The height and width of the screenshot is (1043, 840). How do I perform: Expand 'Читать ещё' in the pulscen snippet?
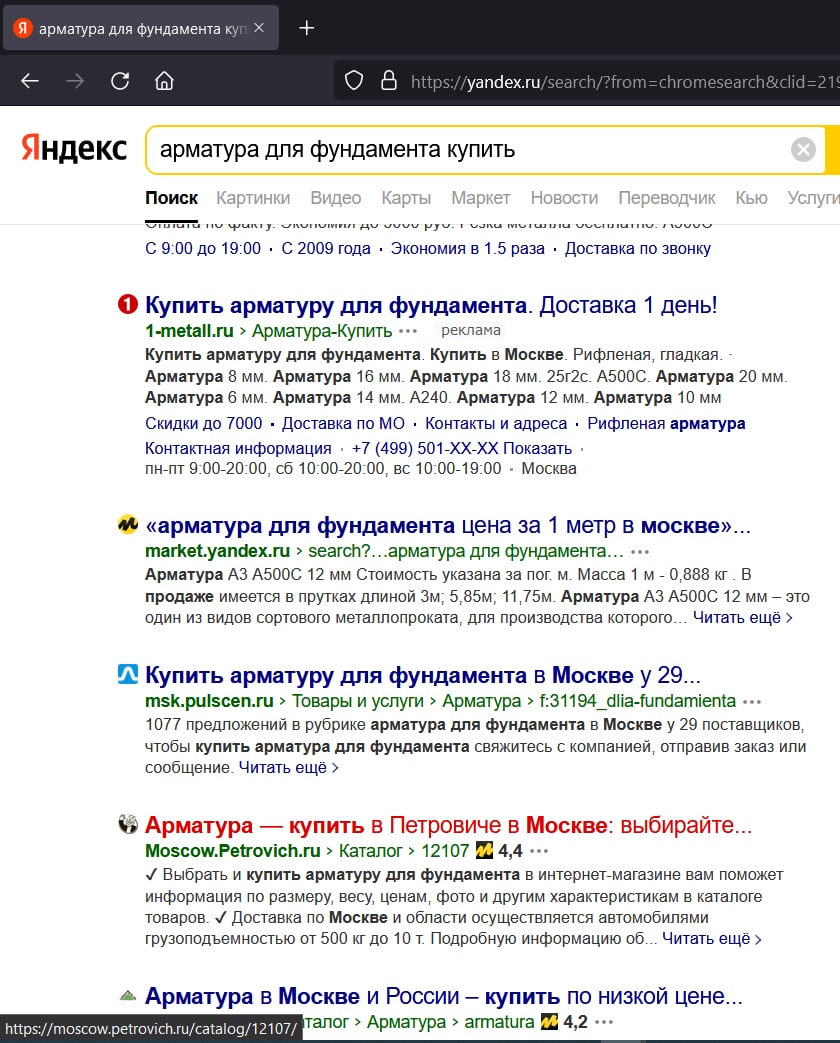[289, 768]
